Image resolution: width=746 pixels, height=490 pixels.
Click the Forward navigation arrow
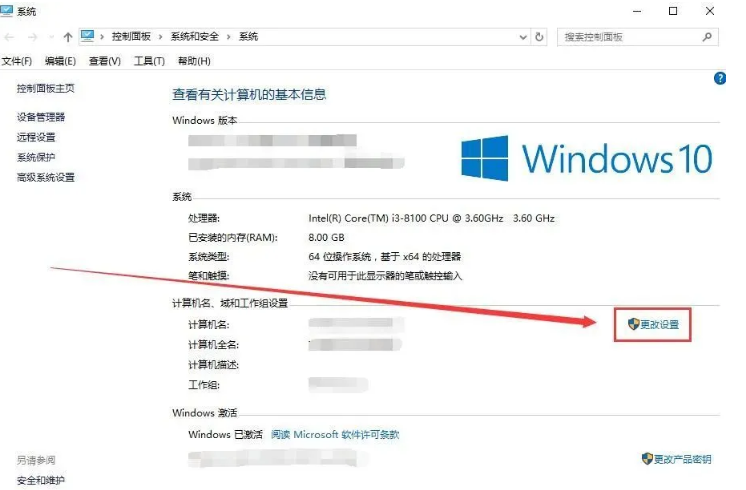32,37
